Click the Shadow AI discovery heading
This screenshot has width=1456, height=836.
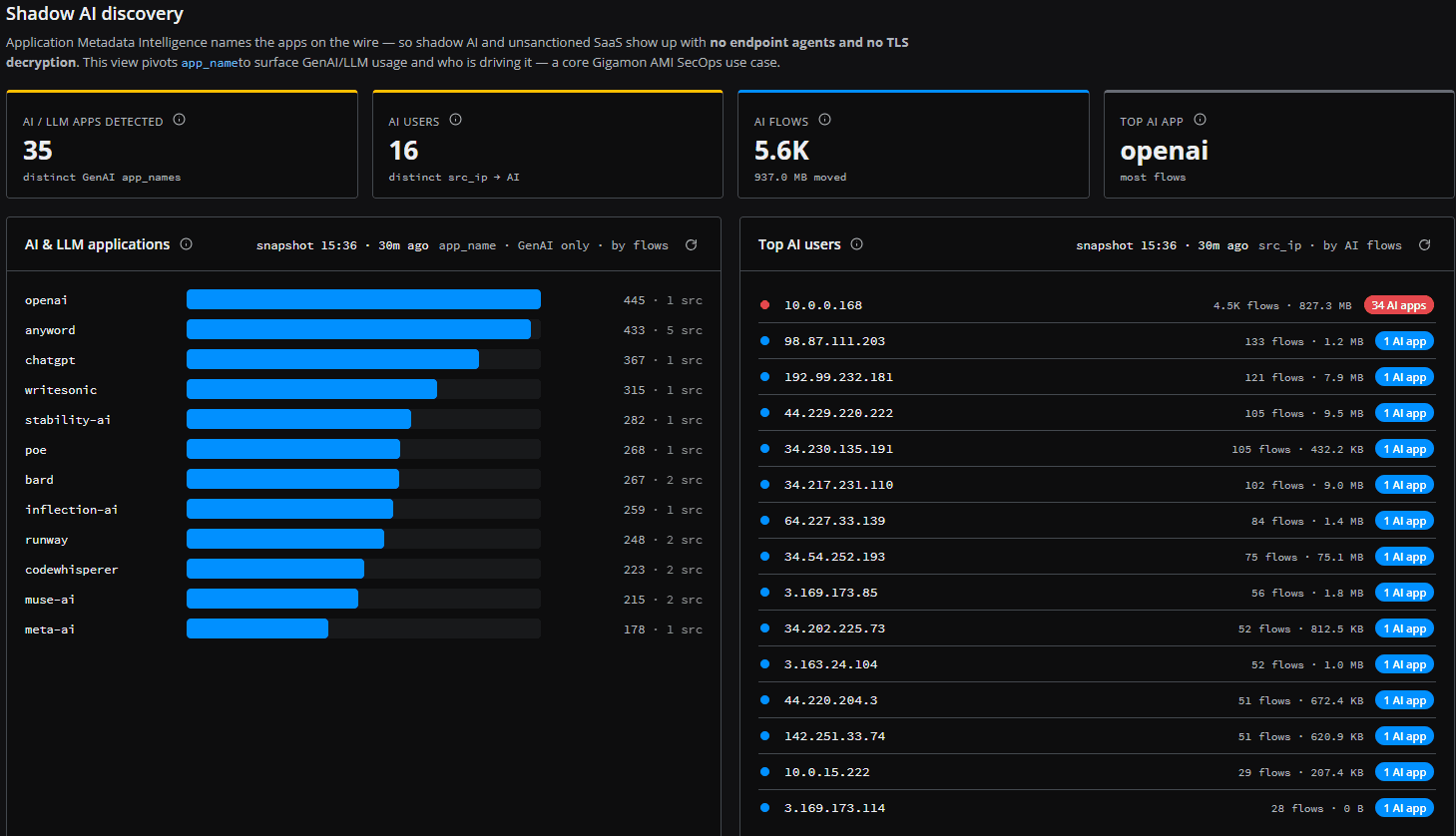[95, 14]
